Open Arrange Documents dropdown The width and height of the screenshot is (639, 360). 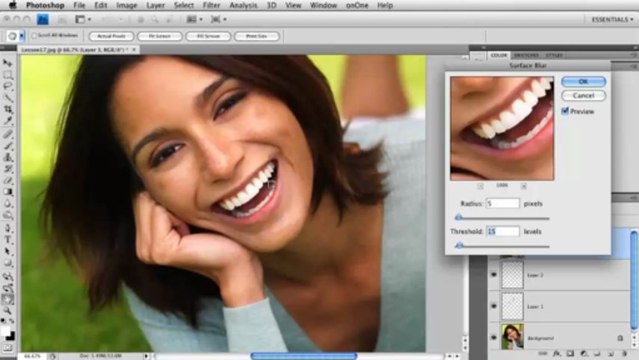click(194, 19)
